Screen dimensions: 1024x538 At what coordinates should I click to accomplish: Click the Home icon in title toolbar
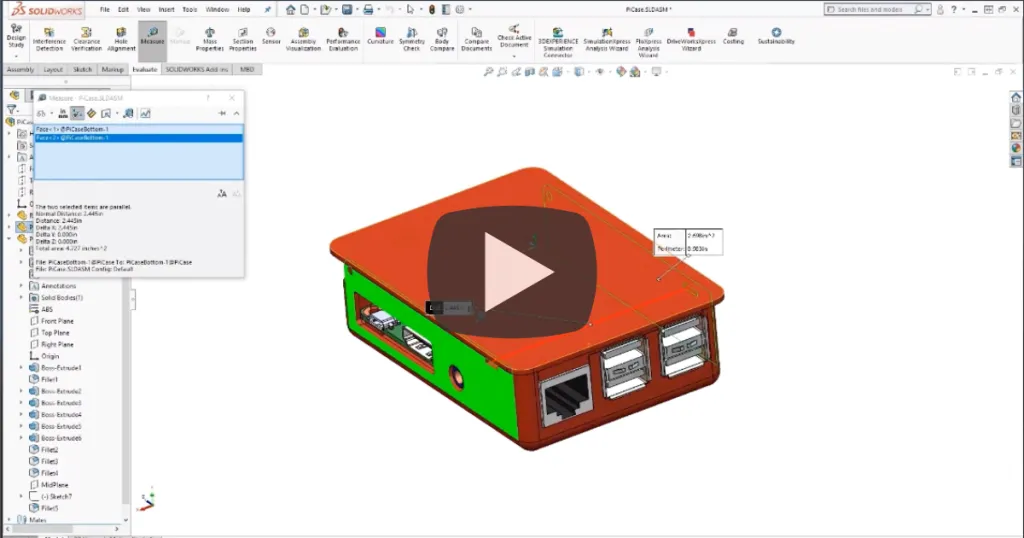tap(291, 9)
